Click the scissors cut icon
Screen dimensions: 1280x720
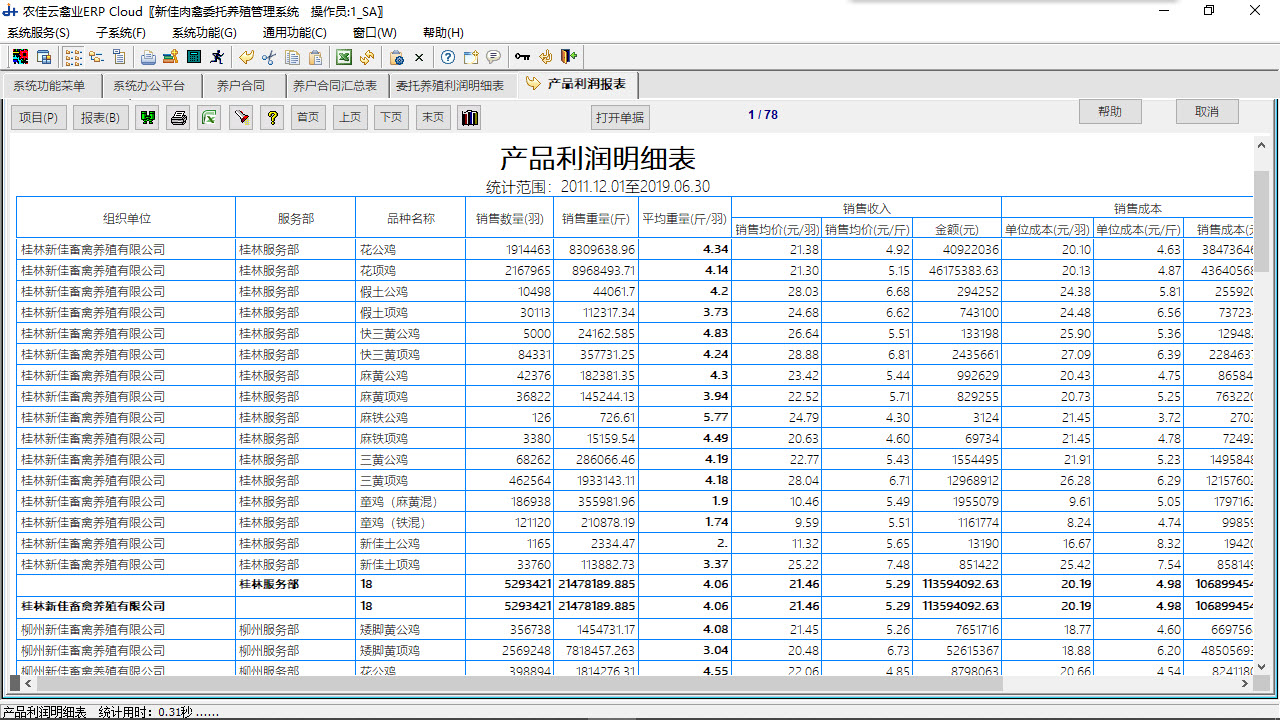tap(269, 57)
